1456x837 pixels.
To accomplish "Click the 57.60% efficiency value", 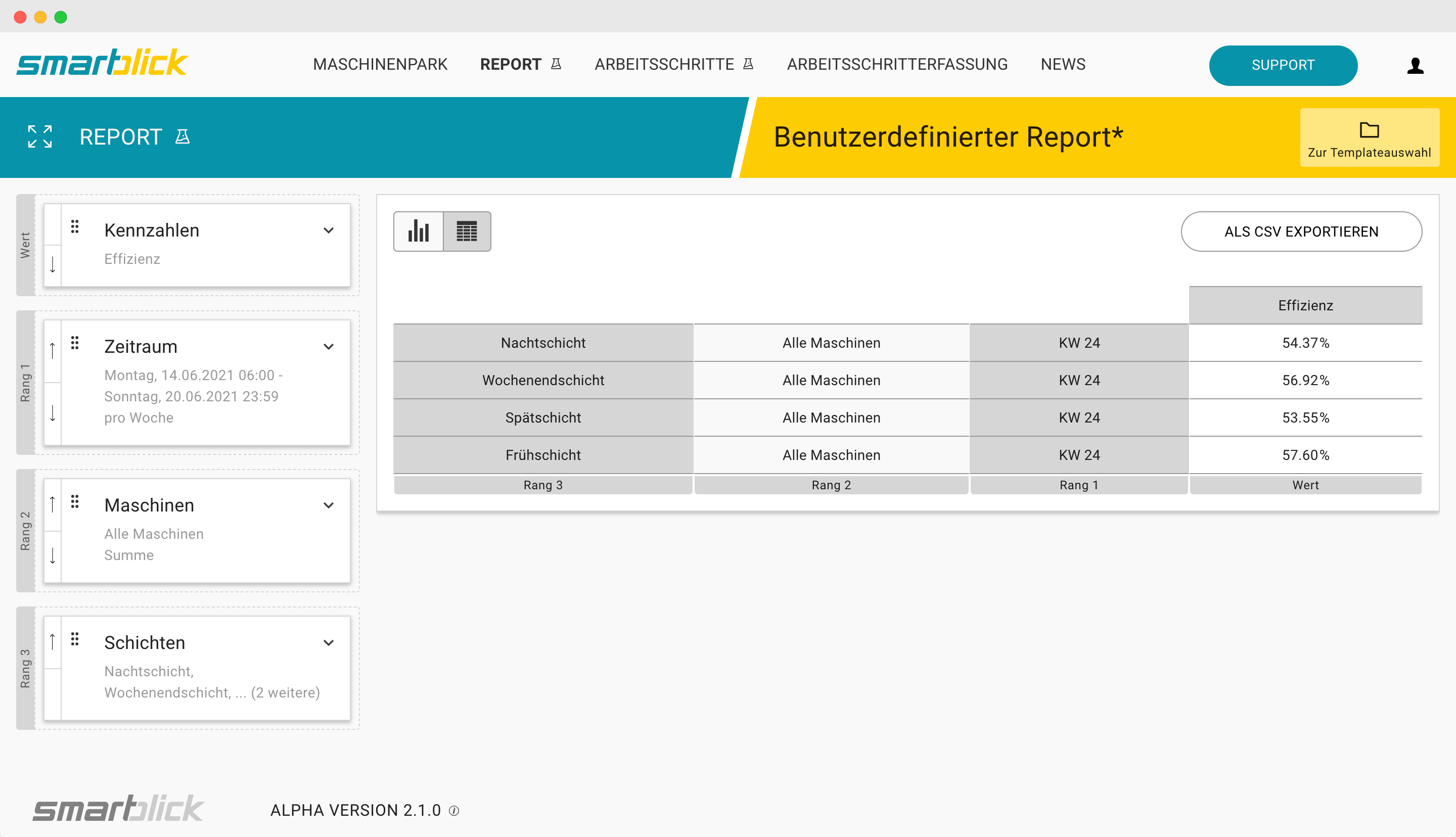I will pyautogui.click(x=1305, y=455).
